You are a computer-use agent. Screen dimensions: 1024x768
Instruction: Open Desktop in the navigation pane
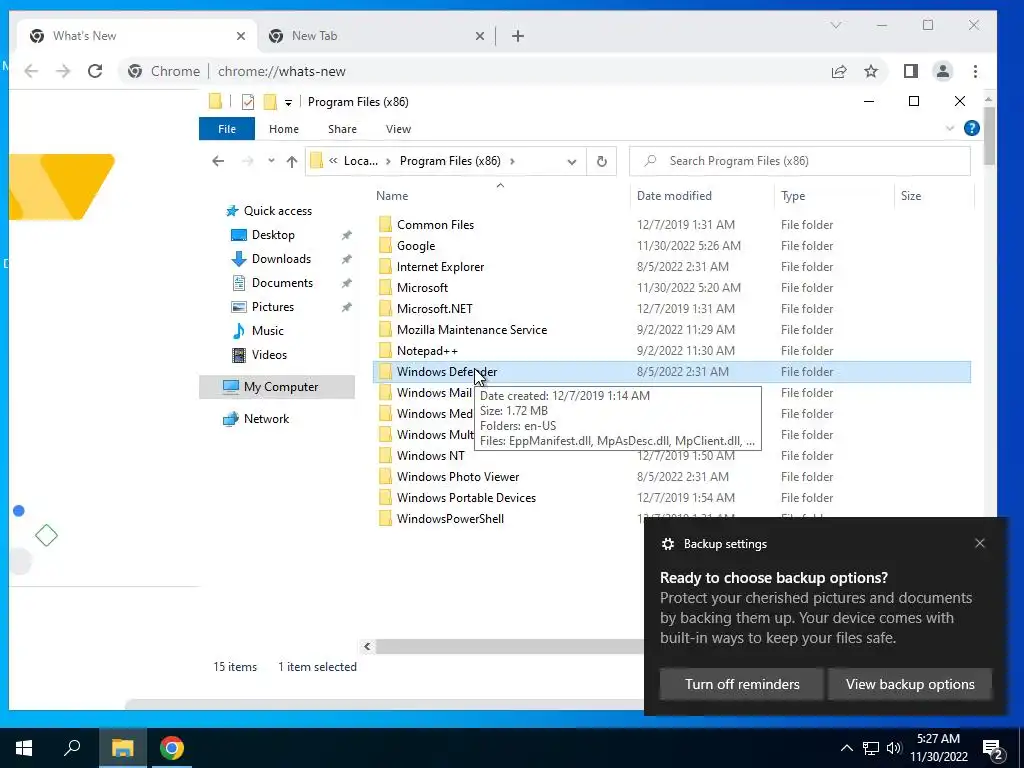[273, 235]
